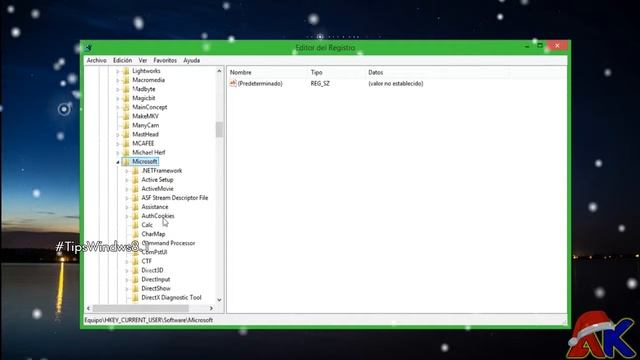Click the tree scroll up arrow

point(219,71)
